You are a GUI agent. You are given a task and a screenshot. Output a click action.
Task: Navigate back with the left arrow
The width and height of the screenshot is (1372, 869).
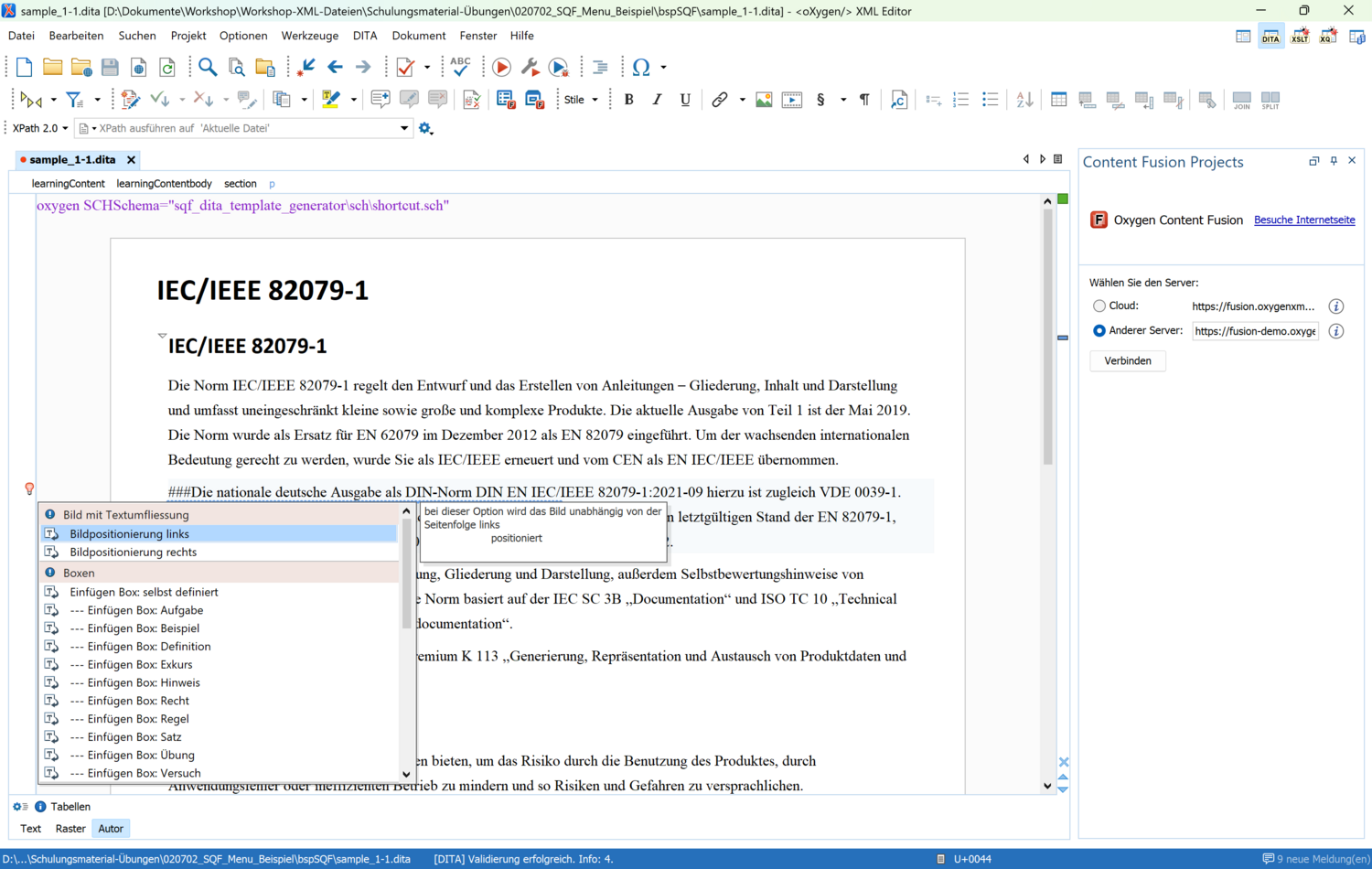[335, 67]
